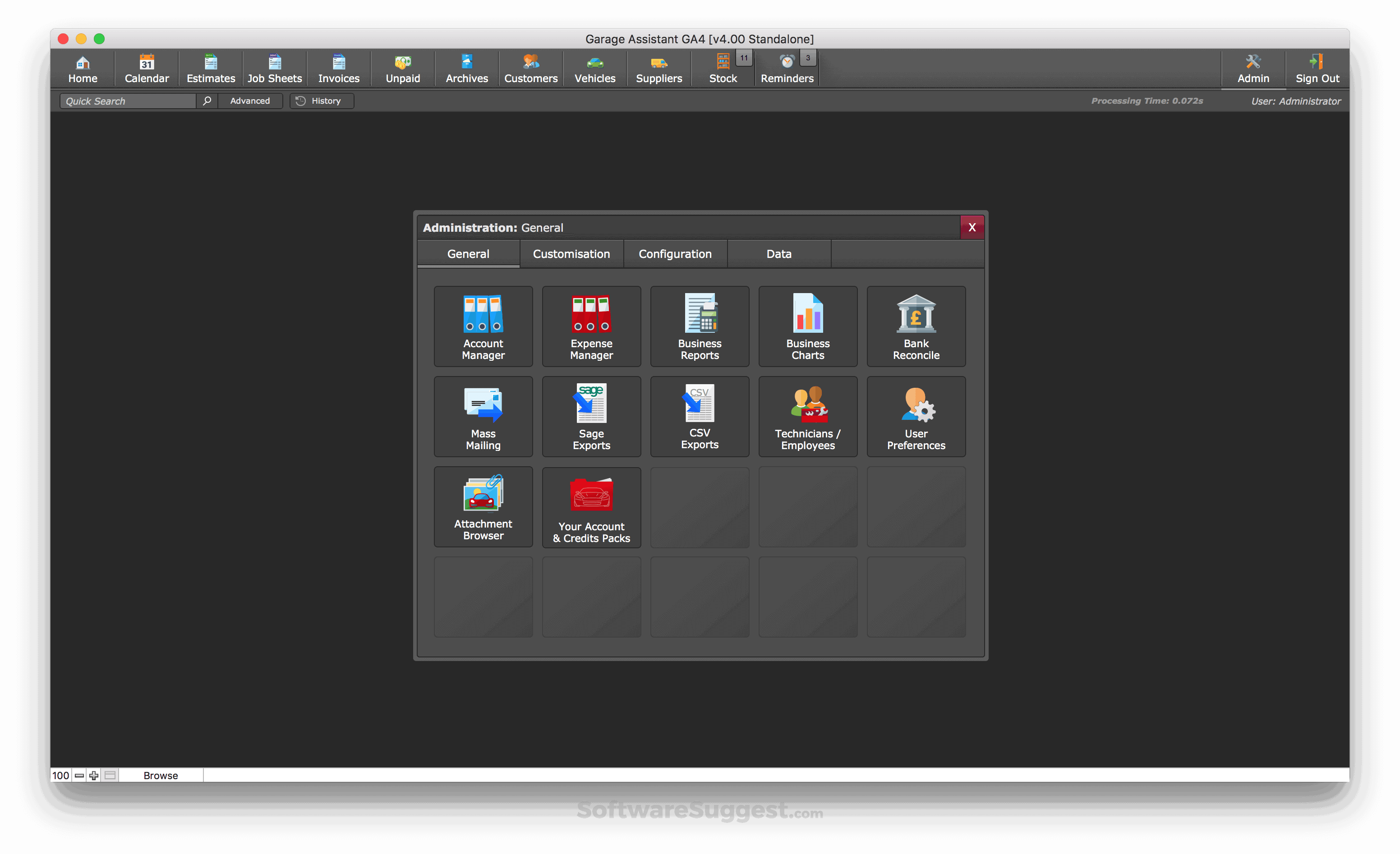Select the Data tab
Image resolution: width=1400 pixels, height=854 pixels.
[778, 254]
